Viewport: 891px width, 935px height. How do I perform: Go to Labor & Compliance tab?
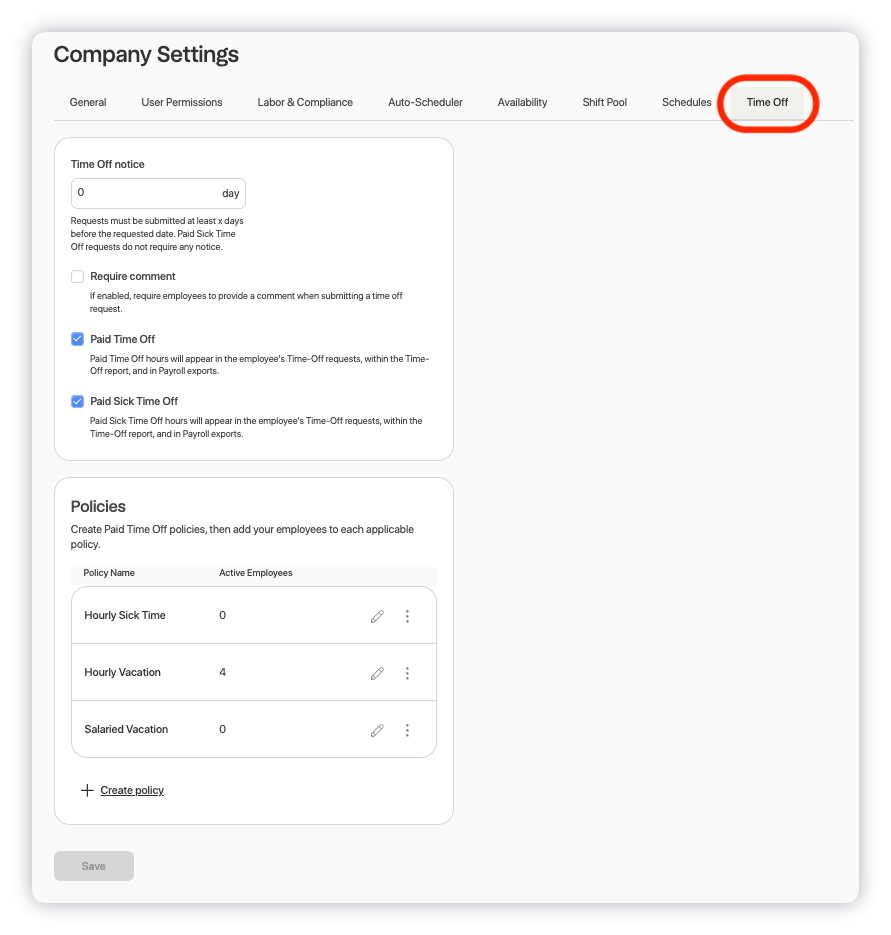pos(305,102)
